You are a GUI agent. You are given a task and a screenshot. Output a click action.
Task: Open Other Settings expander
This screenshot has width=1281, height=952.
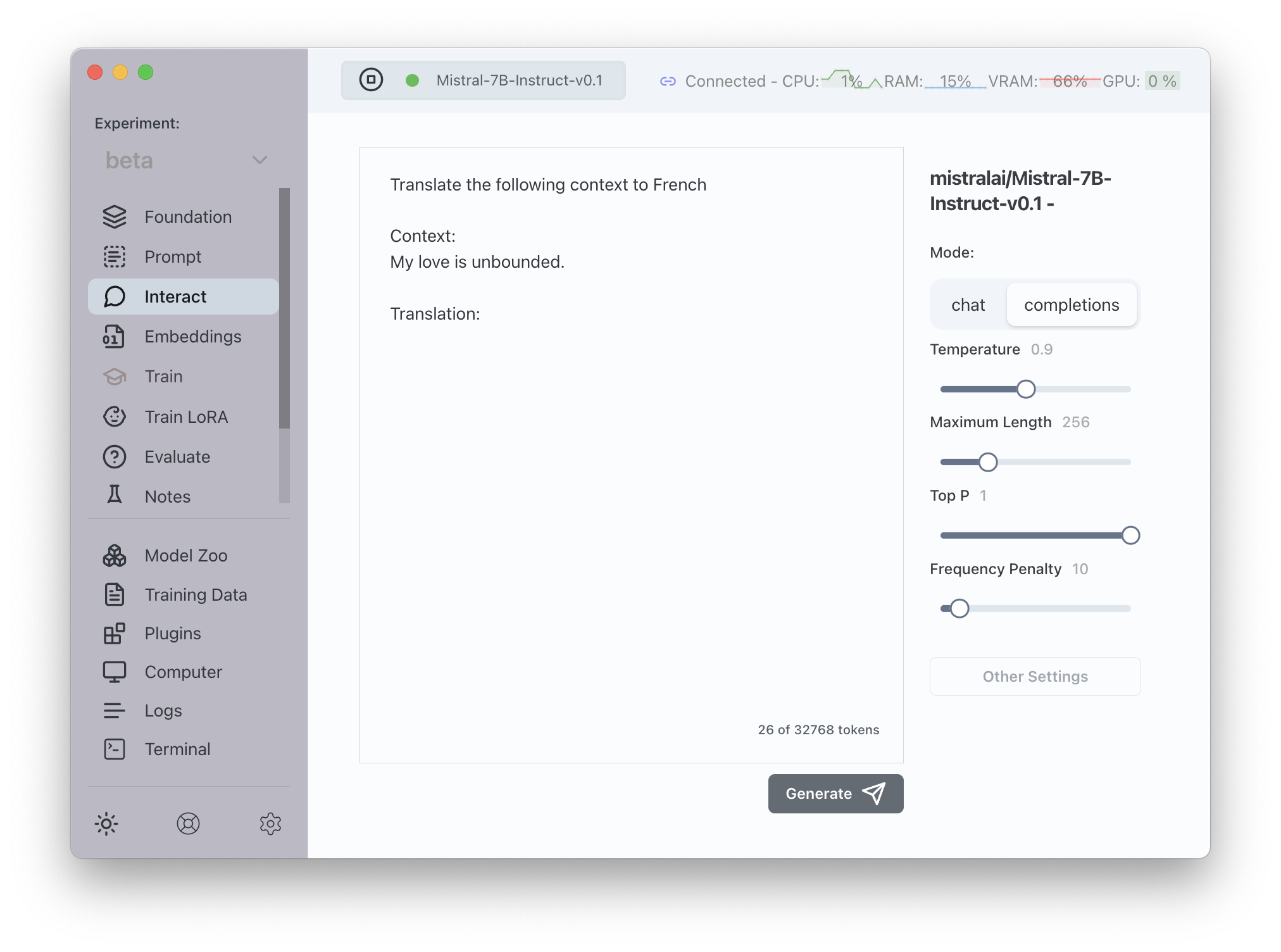coord(1035,676)
